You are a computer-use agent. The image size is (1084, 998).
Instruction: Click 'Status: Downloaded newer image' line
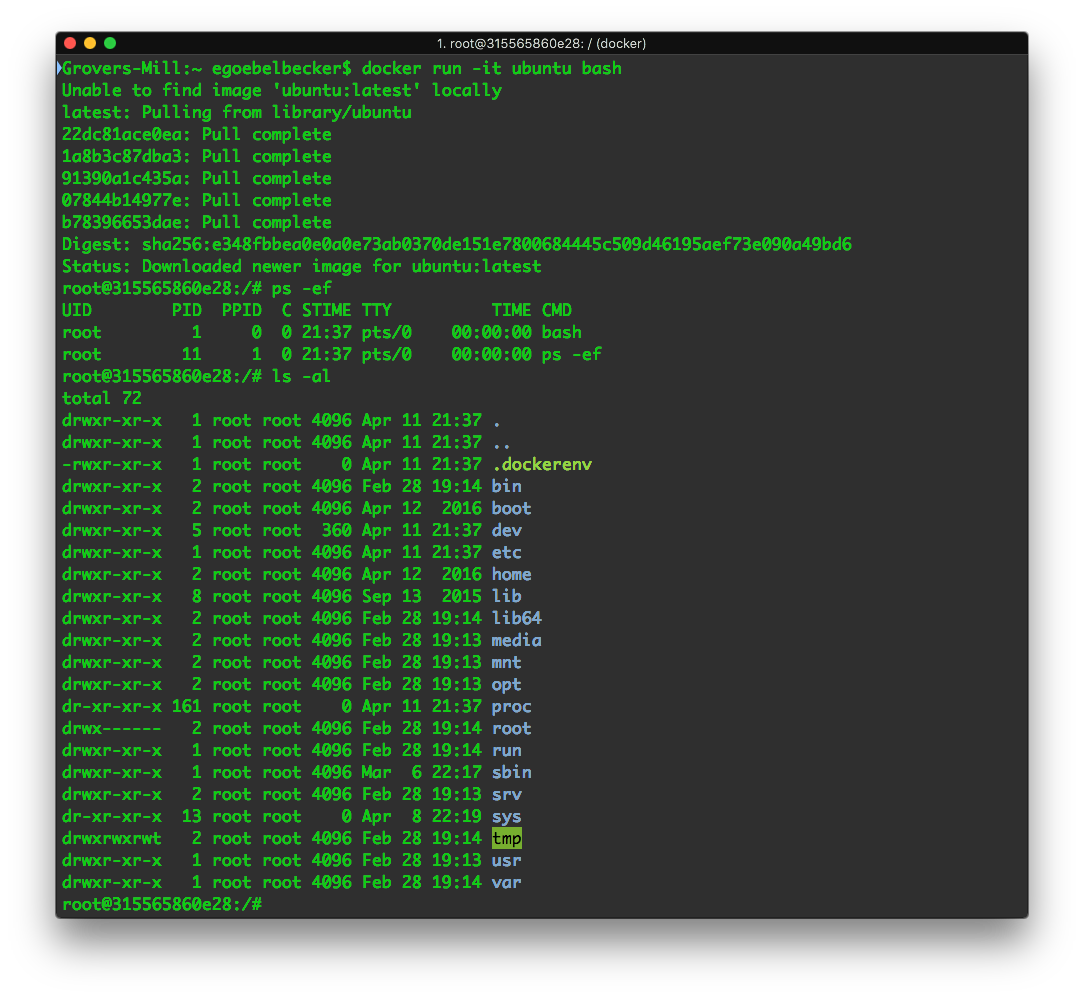pos(301,267)
